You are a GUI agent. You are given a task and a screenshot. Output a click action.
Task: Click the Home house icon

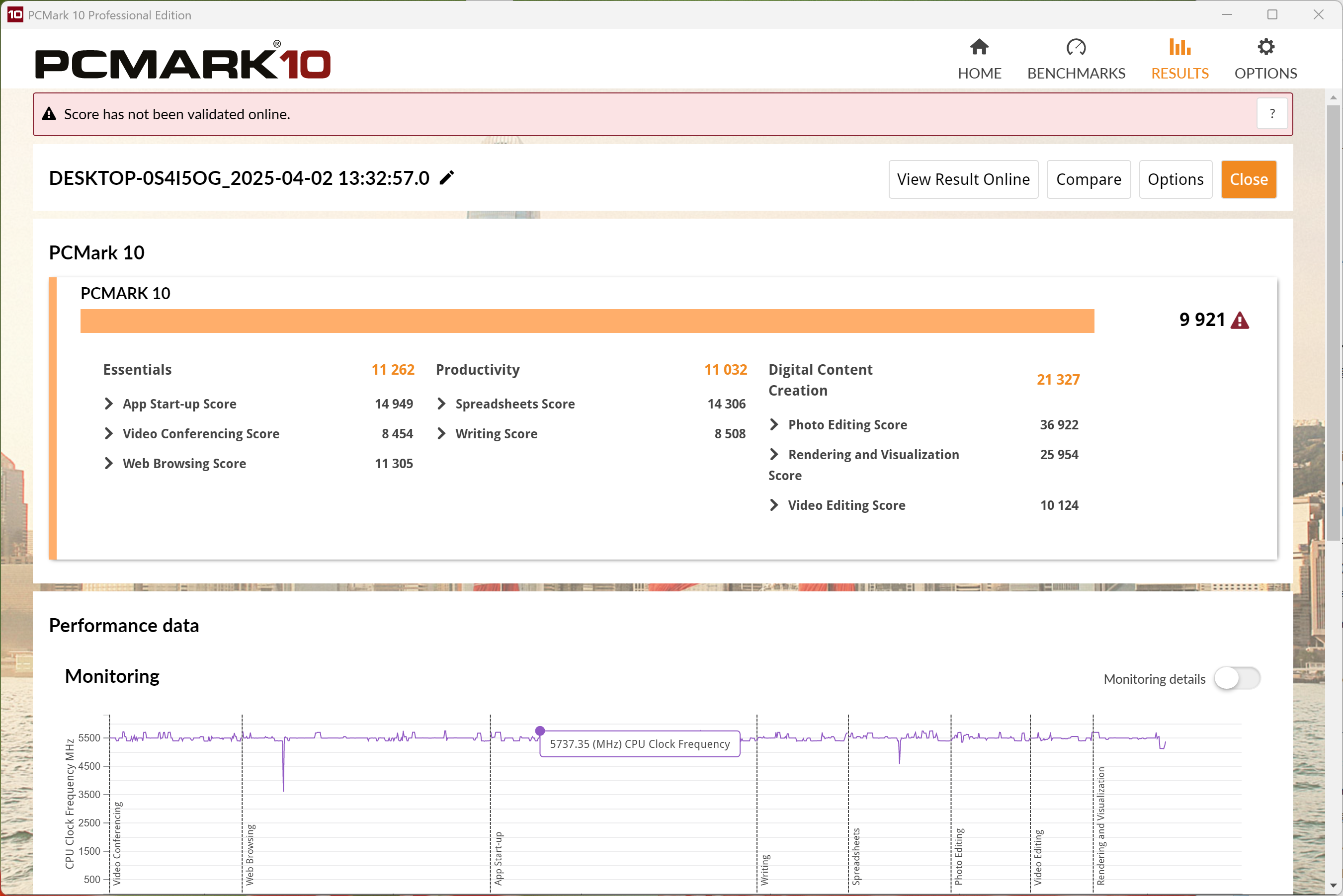tap(979, 47)
